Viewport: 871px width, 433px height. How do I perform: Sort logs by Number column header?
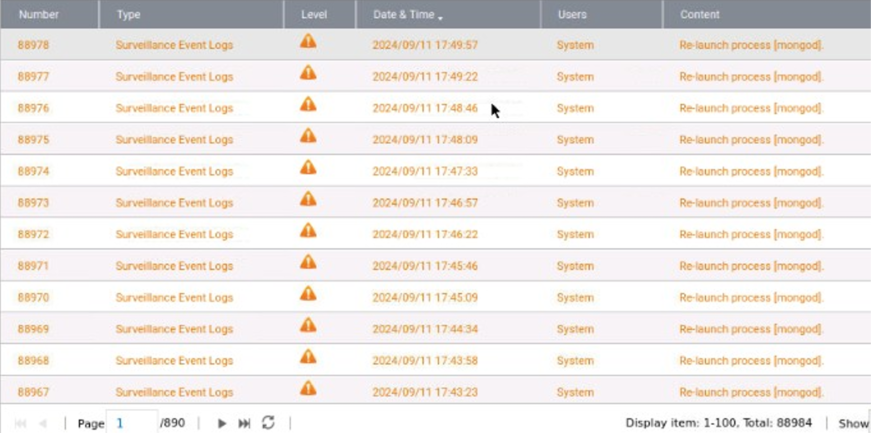[x=39, y=15]
